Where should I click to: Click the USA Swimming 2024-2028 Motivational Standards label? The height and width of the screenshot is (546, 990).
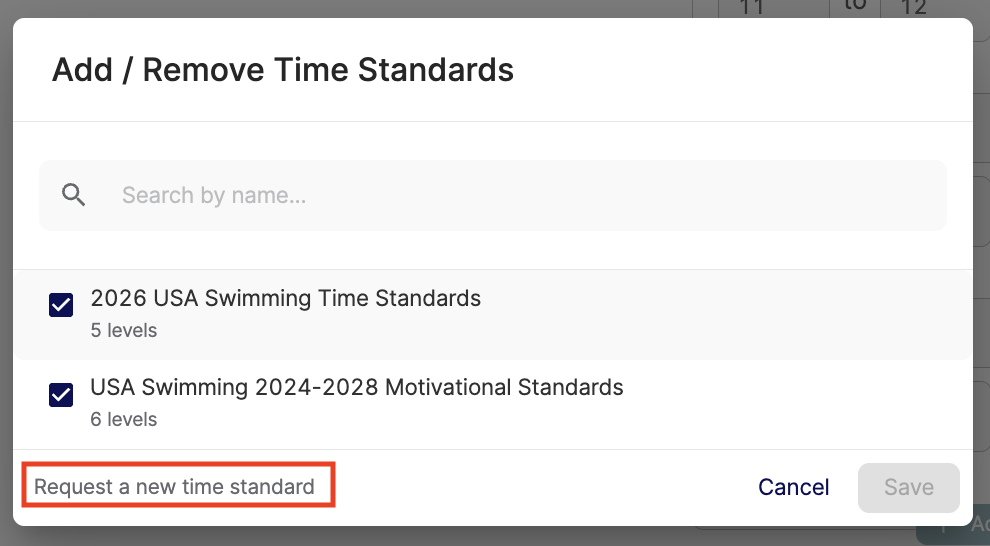[x=356, y=387]
